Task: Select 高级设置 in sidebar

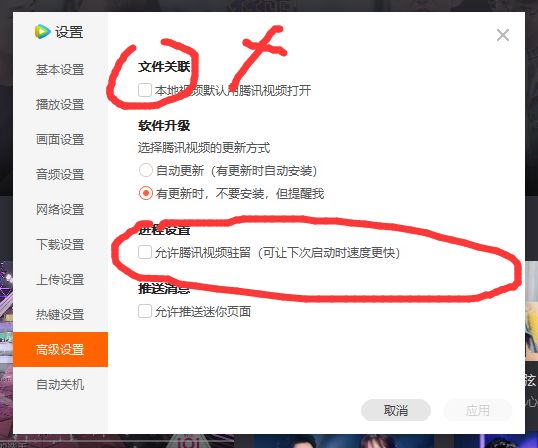Action: [60, 350]
